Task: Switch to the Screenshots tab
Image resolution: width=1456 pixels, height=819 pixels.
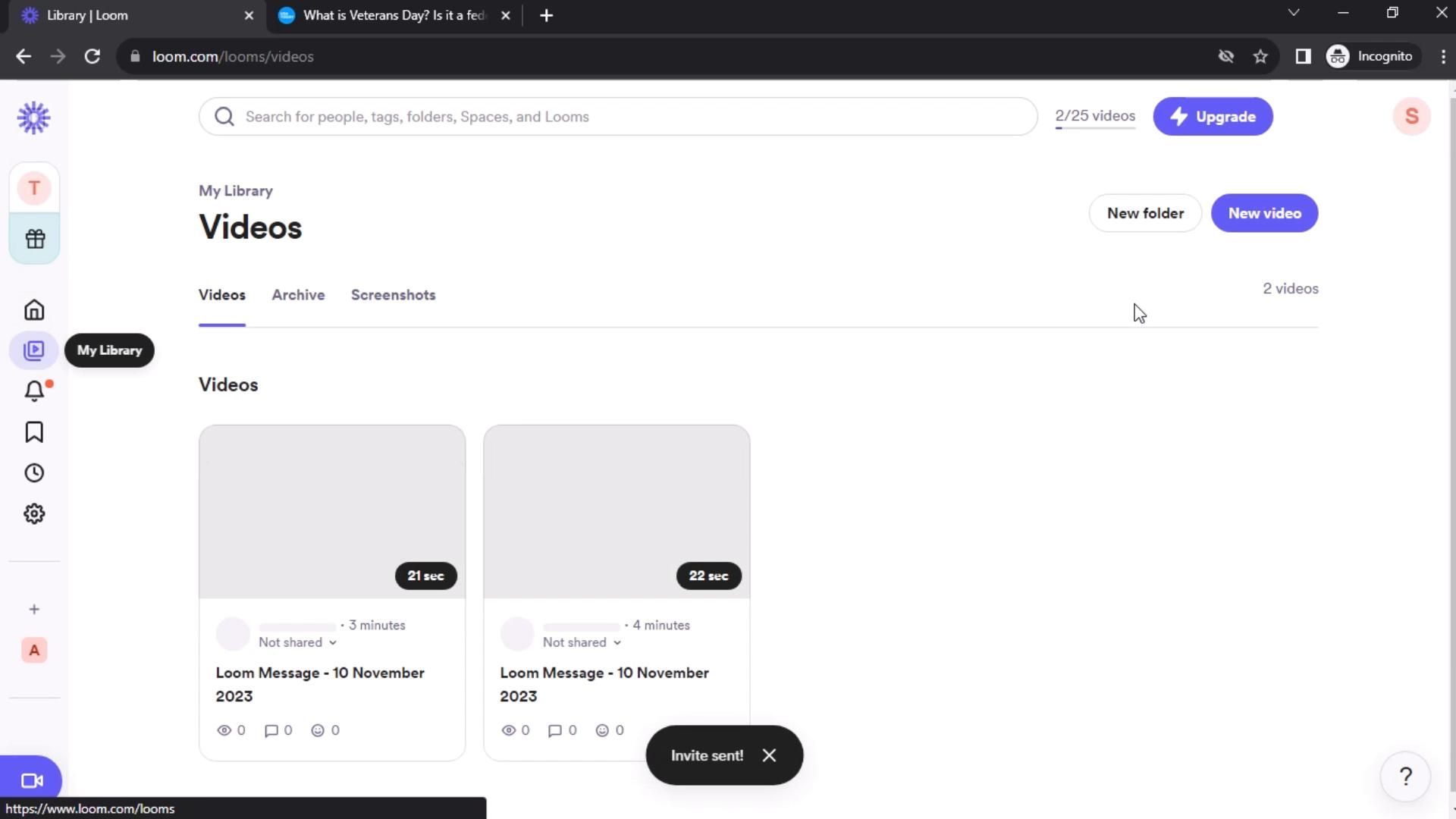Action: [x=393, y=295]
